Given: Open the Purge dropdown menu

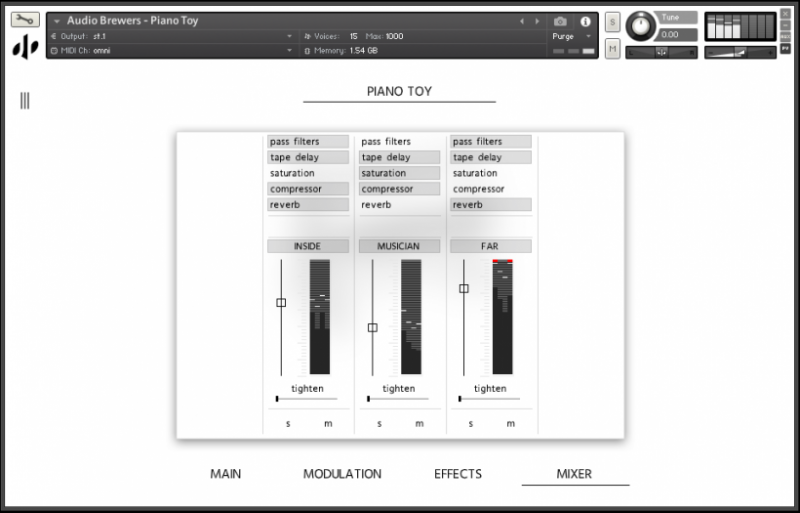Looking at the screenshot, I should pyautogui.click(x=571, y=36).
